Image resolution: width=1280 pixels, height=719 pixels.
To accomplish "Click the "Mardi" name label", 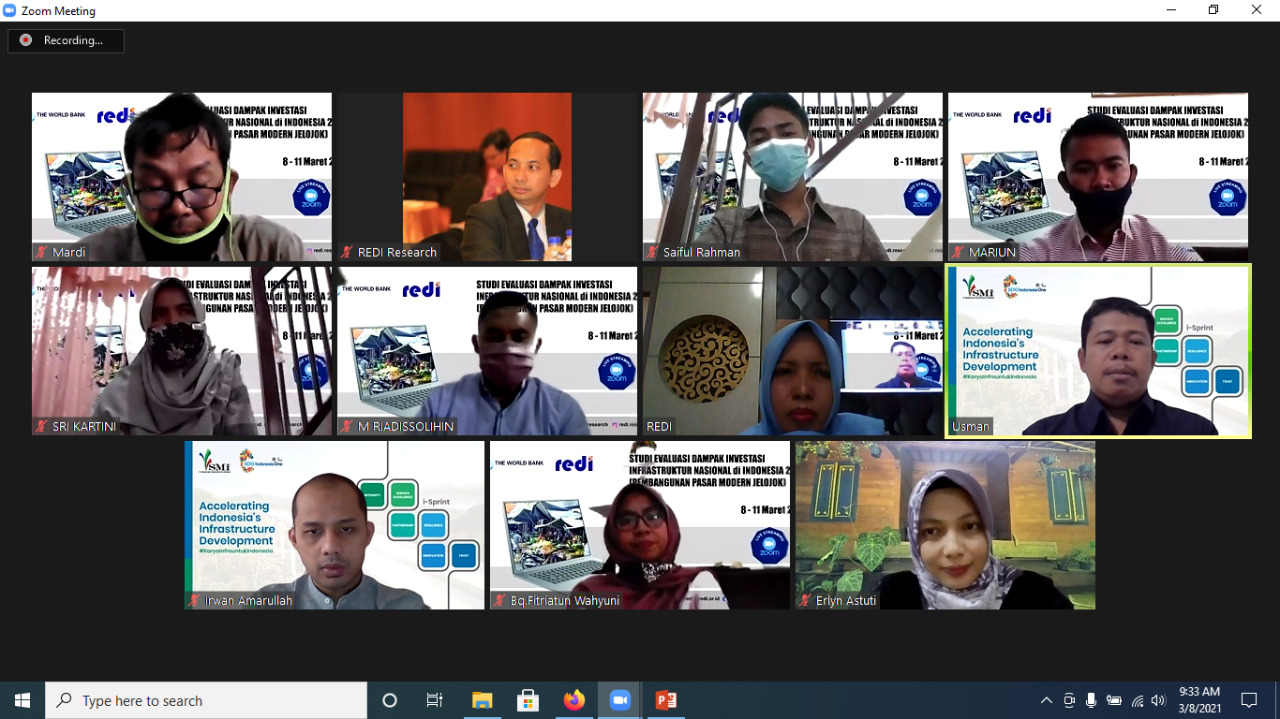I will [69, 252].
